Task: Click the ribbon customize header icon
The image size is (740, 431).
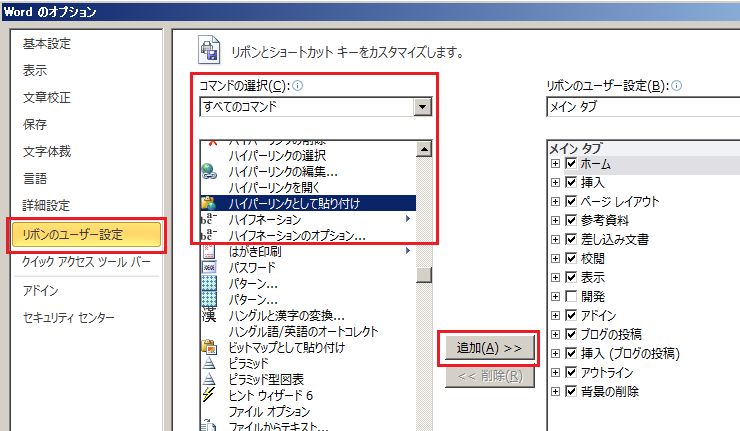Action: (x=209, y=50)
